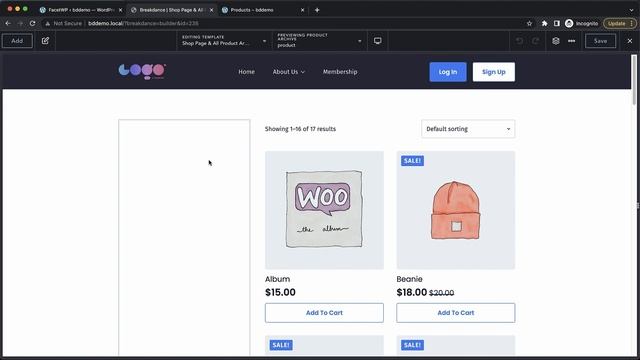This screenshot has width=640, height=360.
Task: Click the Save button
Action: pos(600,41)
